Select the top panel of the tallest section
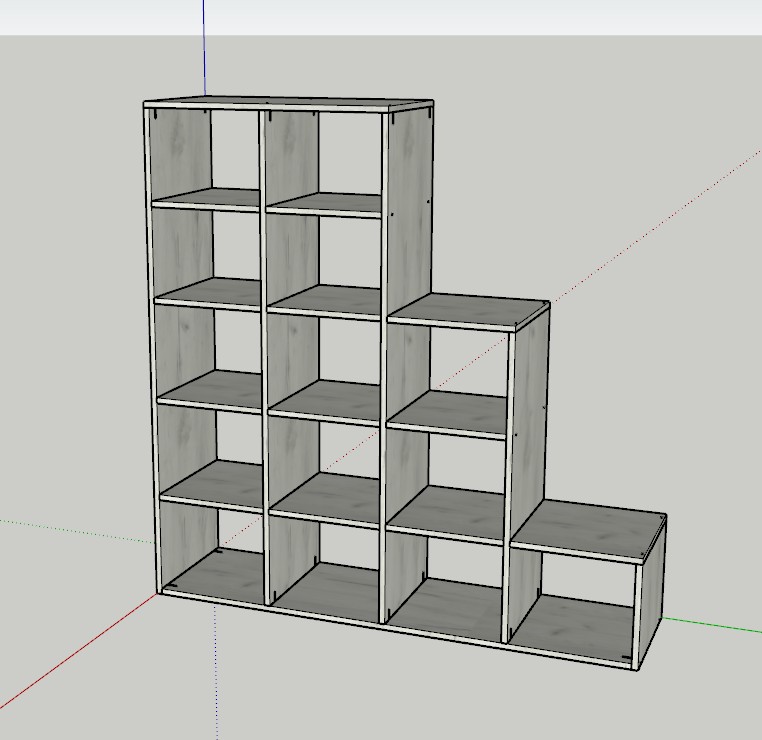Image resolution: width=762 pixels, height=740 pixels. 290,102
